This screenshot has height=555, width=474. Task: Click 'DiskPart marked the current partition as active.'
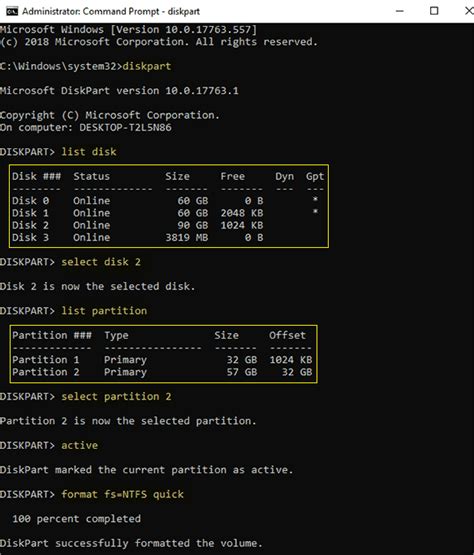147,470
